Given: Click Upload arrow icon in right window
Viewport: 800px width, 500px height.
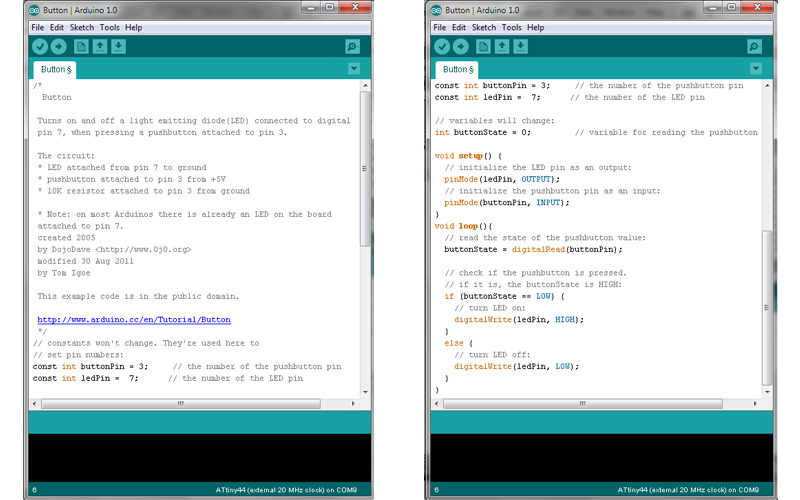Looking at the screenshot, I should tap(461, 46).
